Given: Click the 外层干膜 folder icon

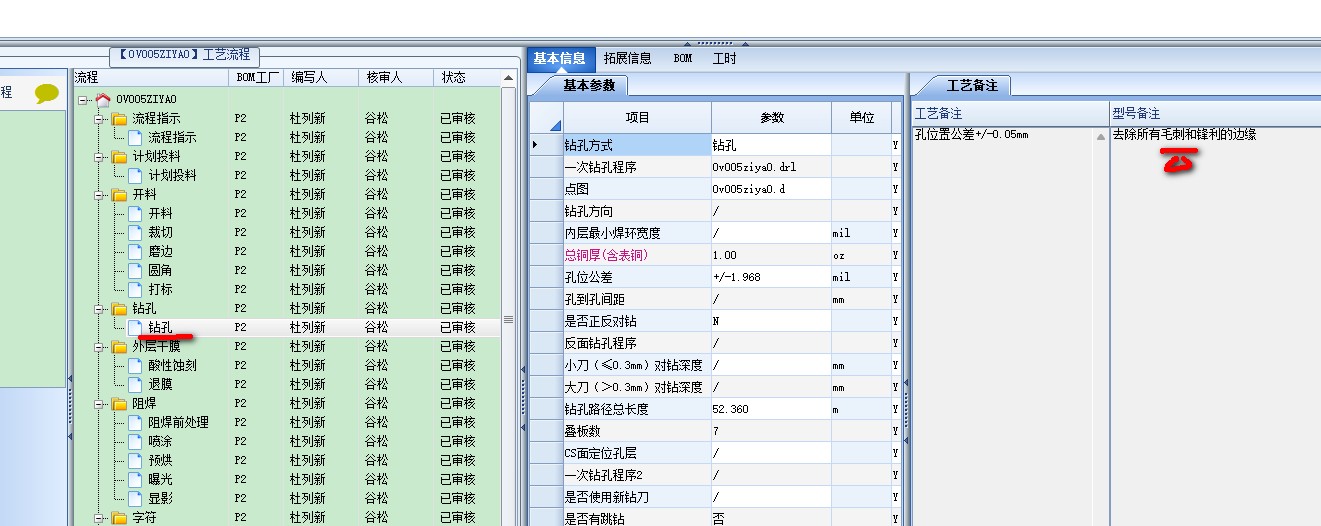Looking at the screenshot, I should pos(120,347).
